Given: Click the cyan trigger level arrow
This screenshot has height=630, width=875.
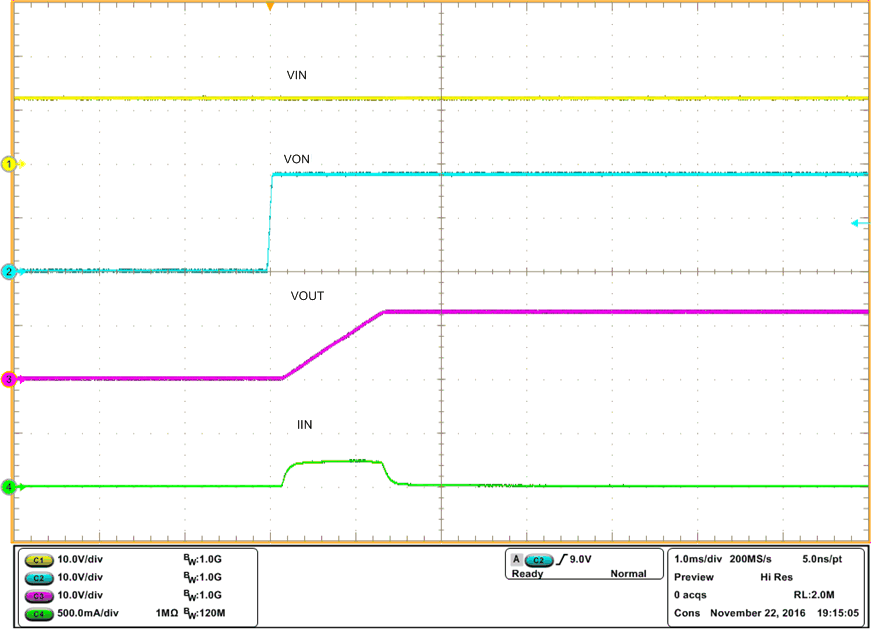Looking at the screenshot, I should pos(855,222).
